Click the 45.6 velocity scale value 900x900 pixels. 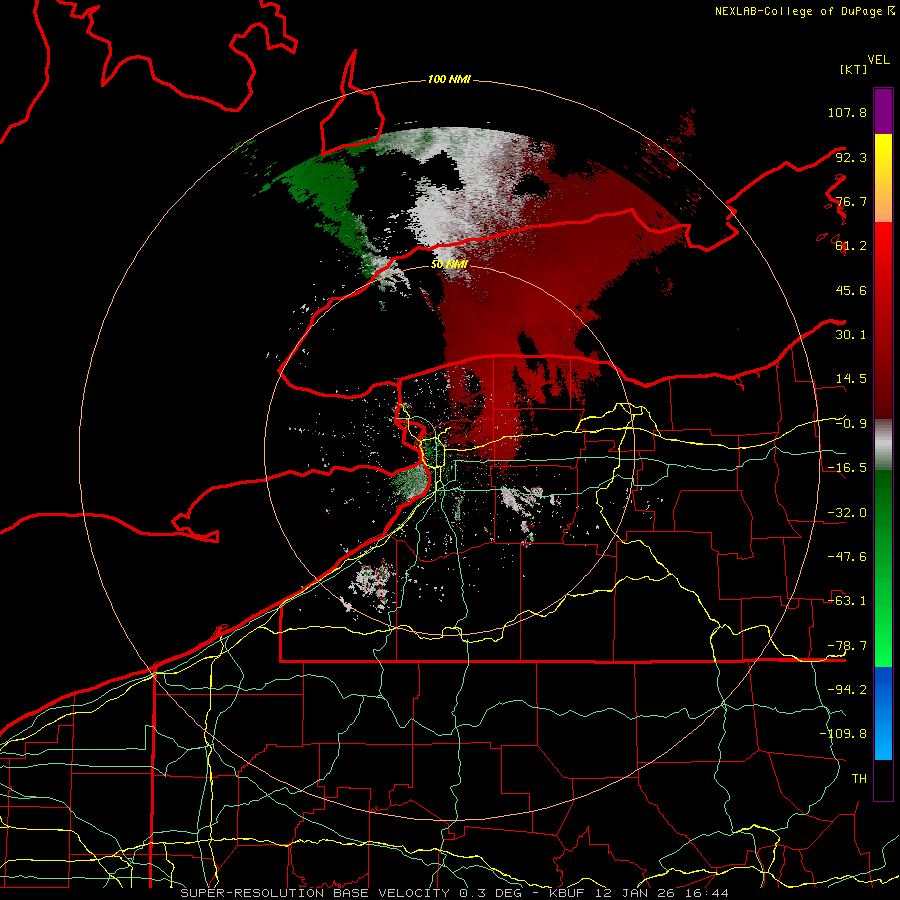pyautogui.click(x=851, y=290)
